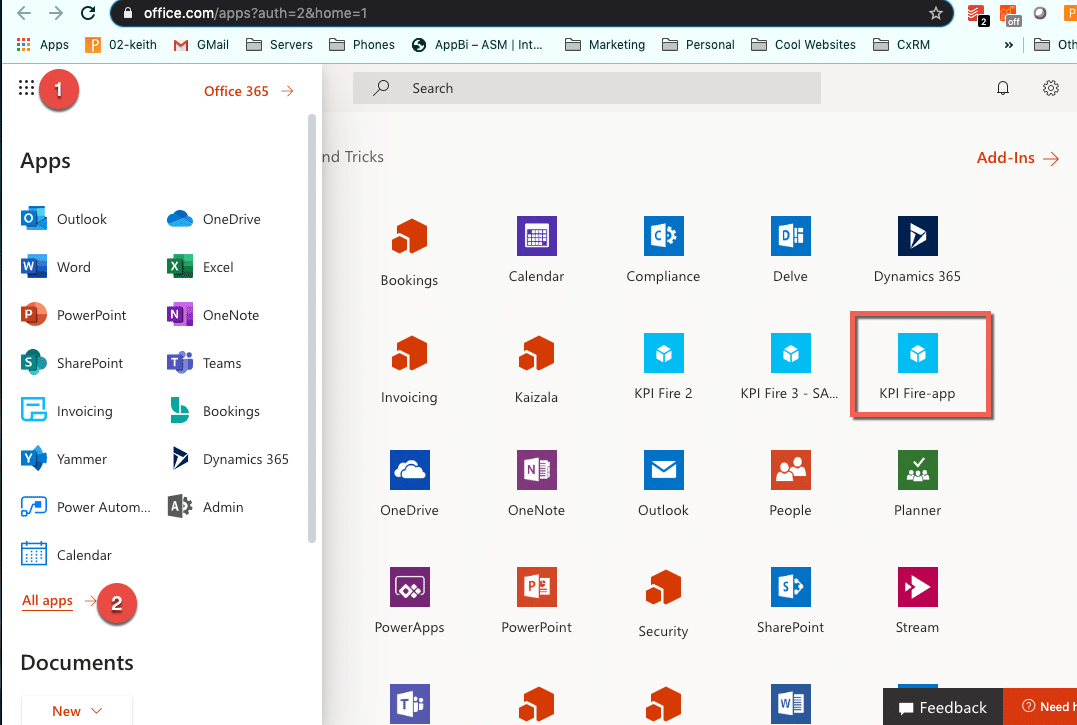Open Calendar in the Apps panel
Viewport: 1077px width, 725px height.
tap(67, 555)
